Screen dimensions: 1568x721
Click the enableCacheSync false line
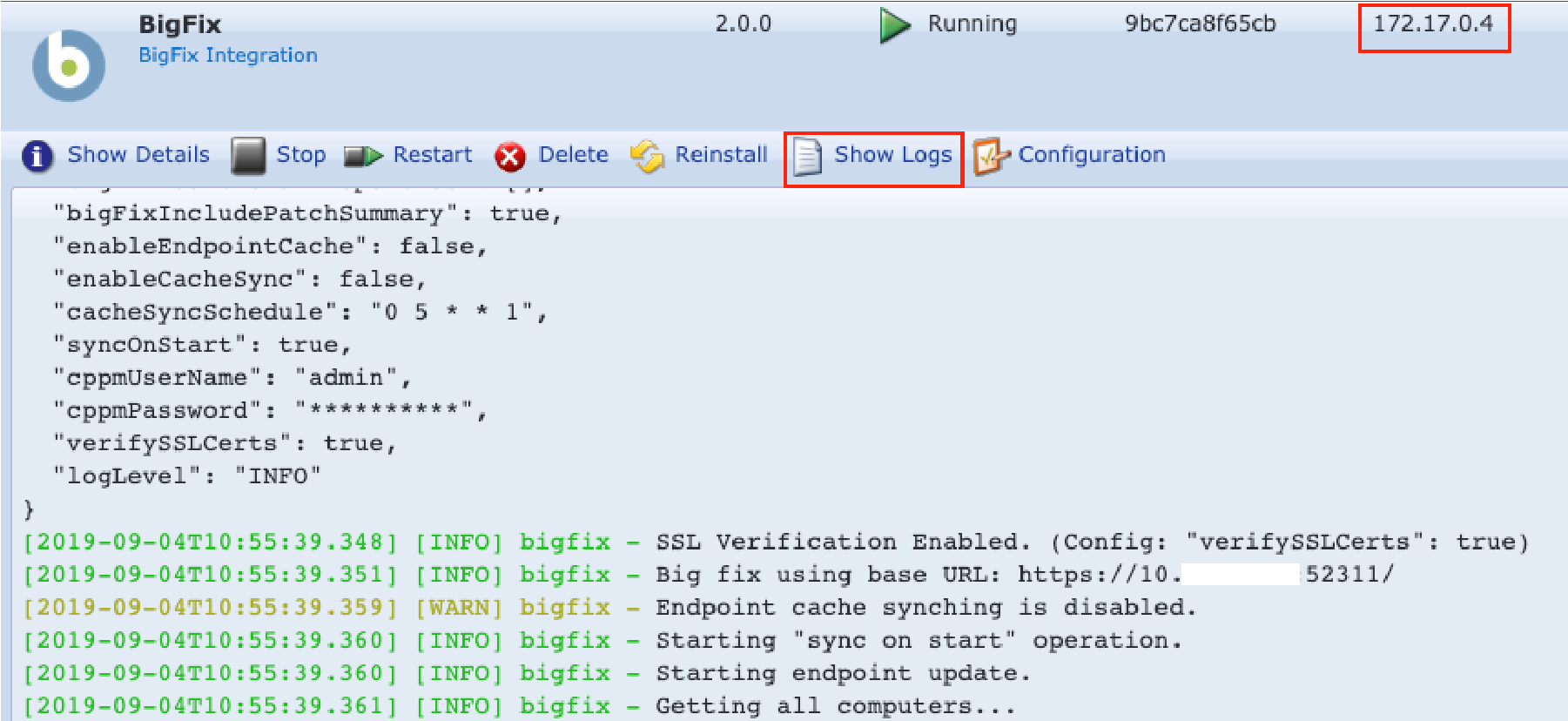[239, 280]
